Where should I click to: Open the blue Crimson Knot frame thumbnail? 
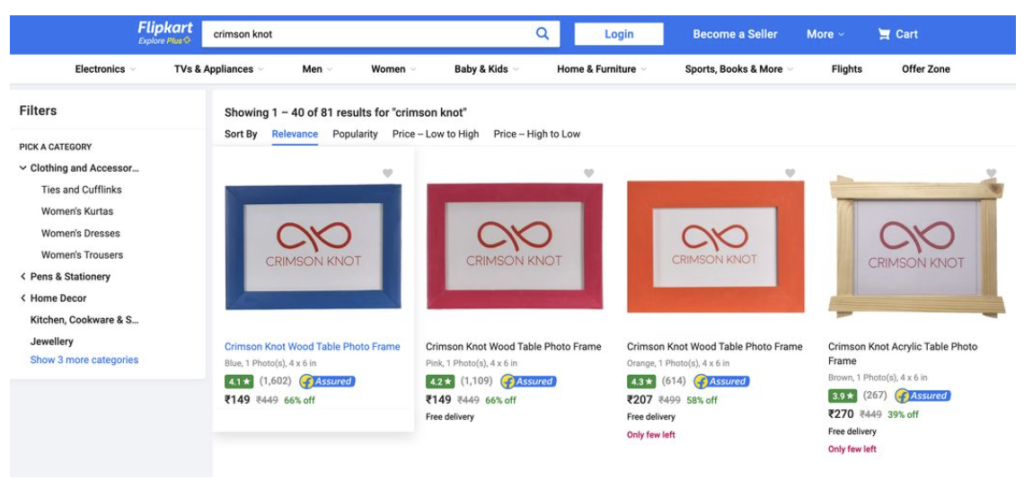click(313, 249)
